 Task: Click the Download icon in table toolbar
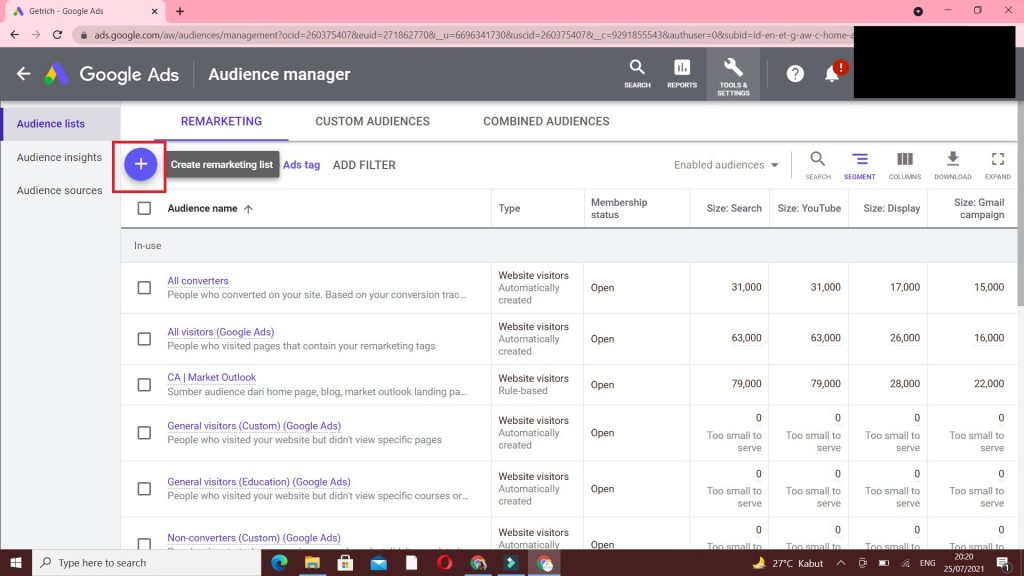[x=952, y=164]
